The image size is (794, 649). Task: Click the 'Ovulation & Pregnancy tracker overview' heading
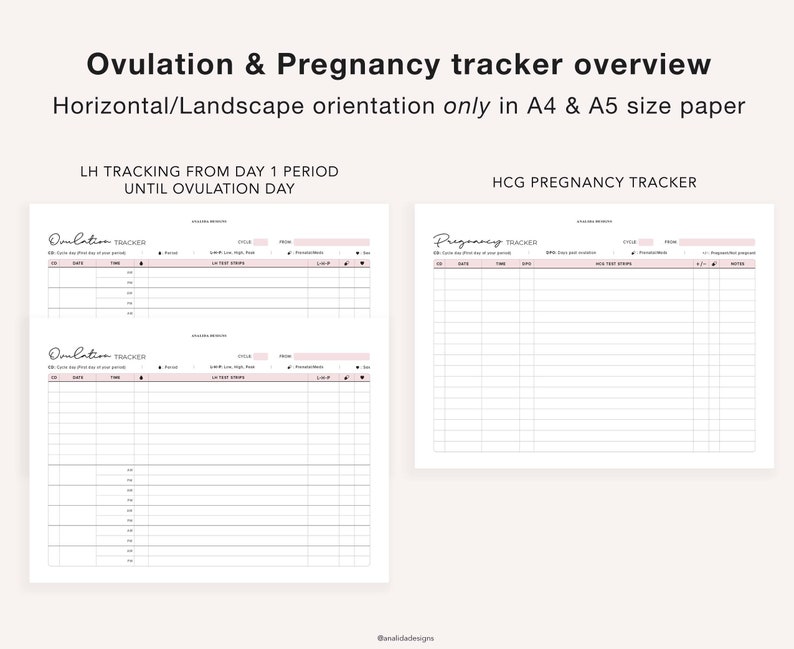coord(399,64)
